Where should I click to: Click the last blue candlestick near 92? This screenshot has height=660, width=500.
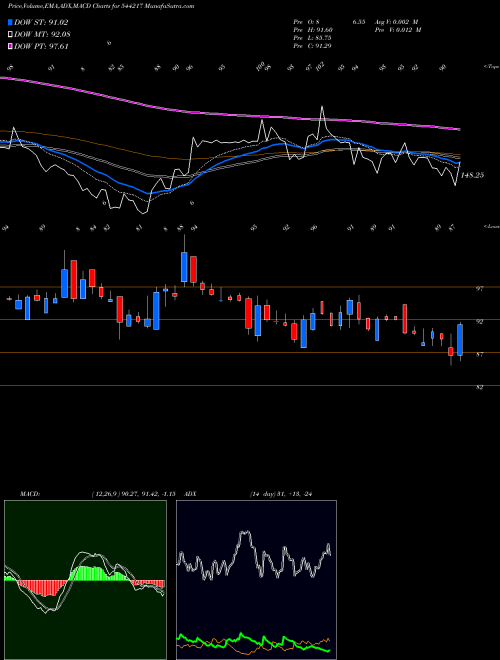(460, 340)
